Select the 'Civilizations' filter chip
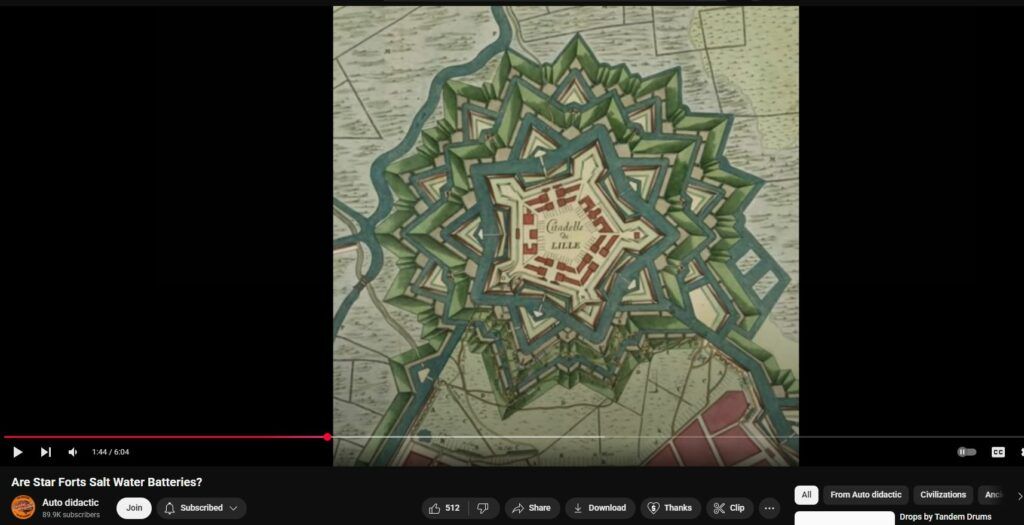1024x525 pixels. [x=943, y=495]
